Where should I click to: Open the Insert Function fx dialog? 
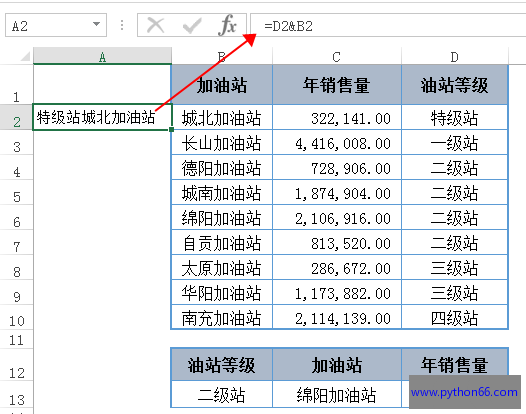point(227,25)
